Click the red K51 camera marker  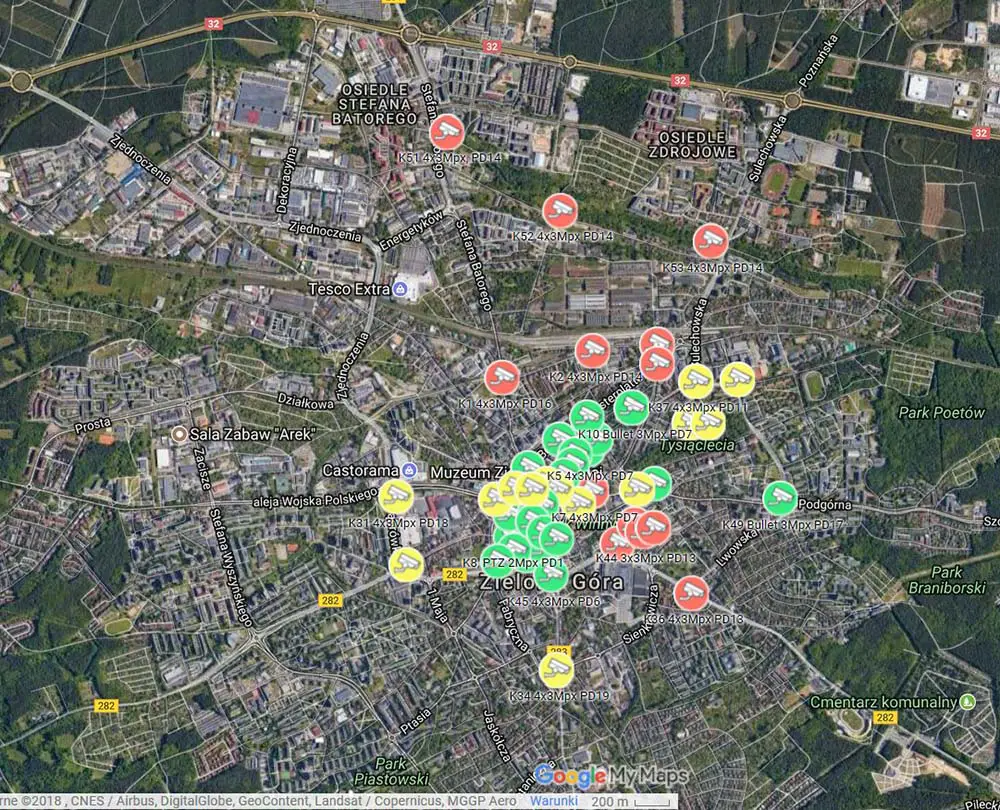447,131
